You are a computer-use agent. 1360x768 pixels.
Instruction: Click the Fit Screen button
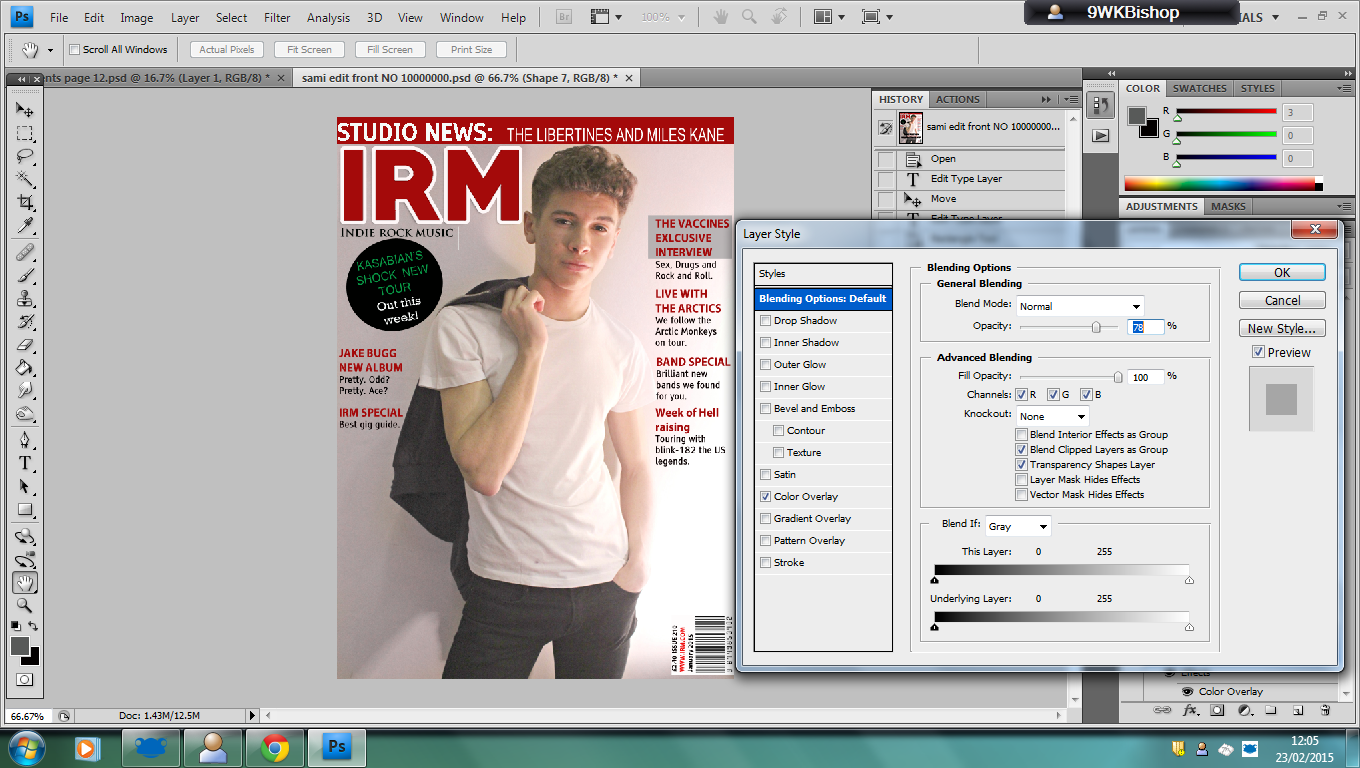(309, 49)
